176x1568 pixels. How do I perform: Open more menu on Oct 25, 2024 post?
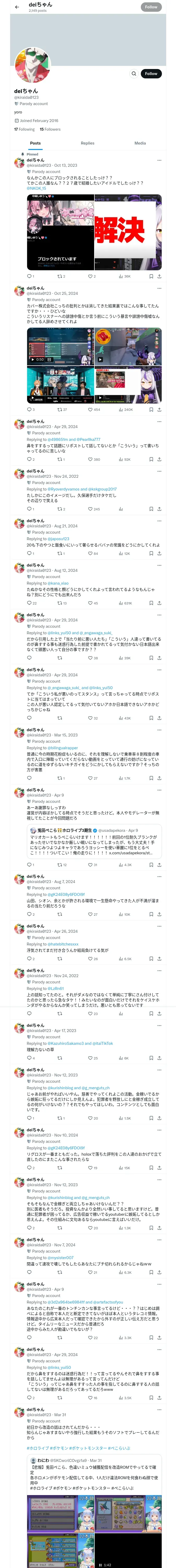159,288
